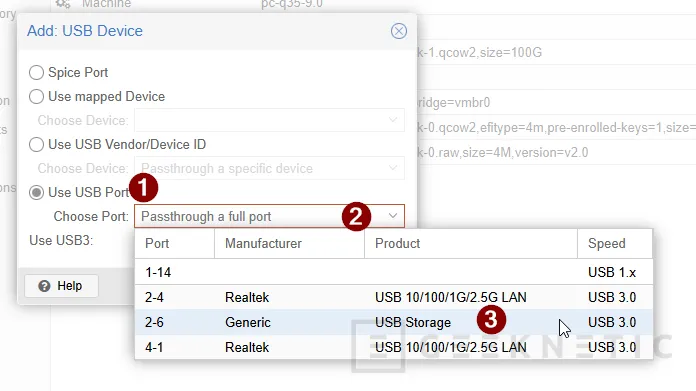The width and height of the screenshot is (696, 391).
Task: Choose port 4-1 Realtek LAN row
Action: point(394,347)
